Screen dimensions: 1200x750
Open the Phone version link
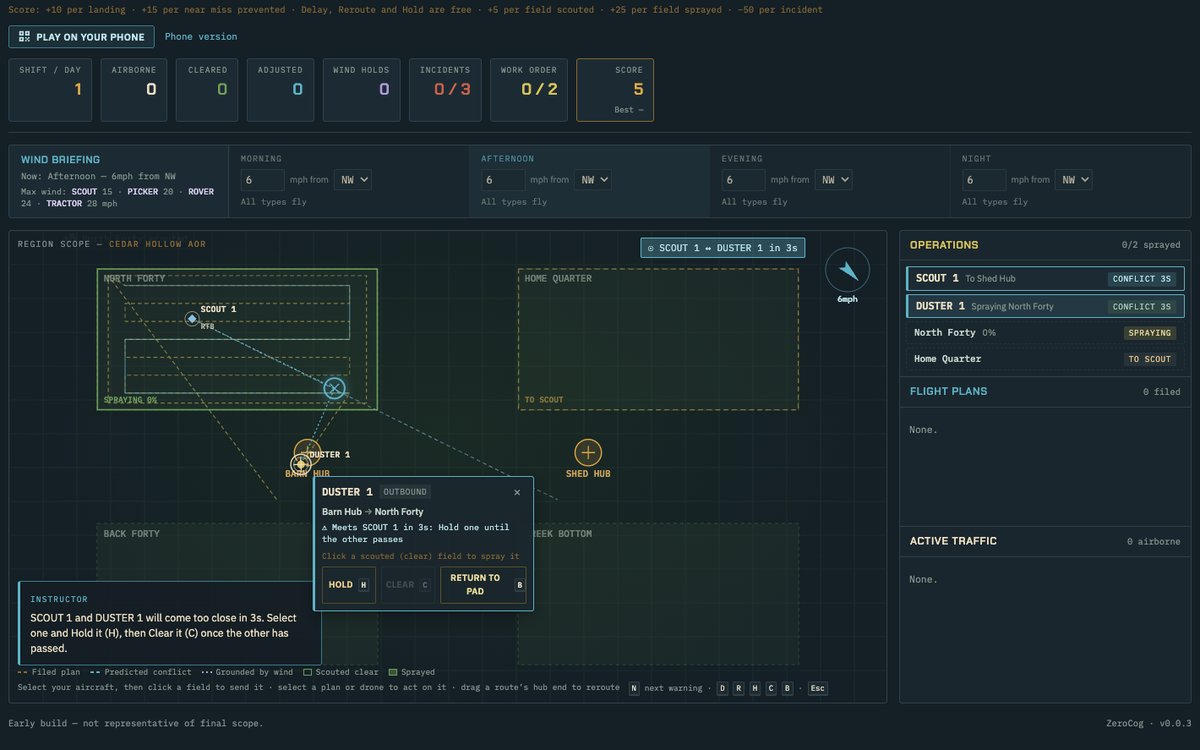(x=201, y=37)
